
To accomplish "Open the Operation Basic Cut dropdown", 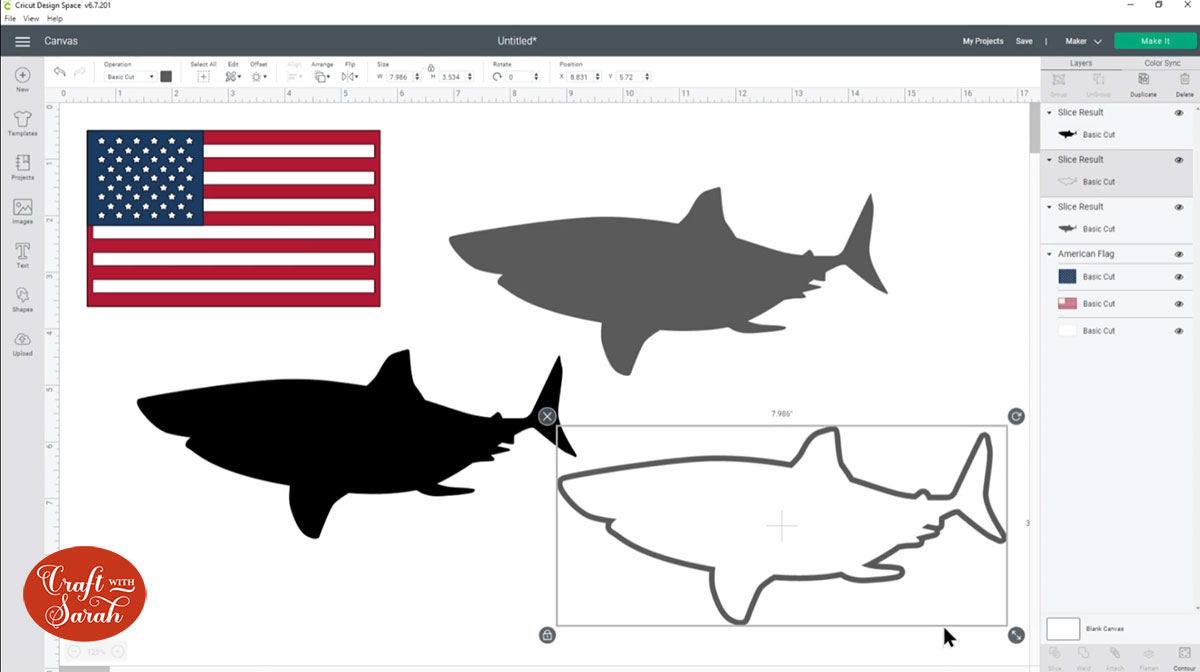I will (130, 77).
